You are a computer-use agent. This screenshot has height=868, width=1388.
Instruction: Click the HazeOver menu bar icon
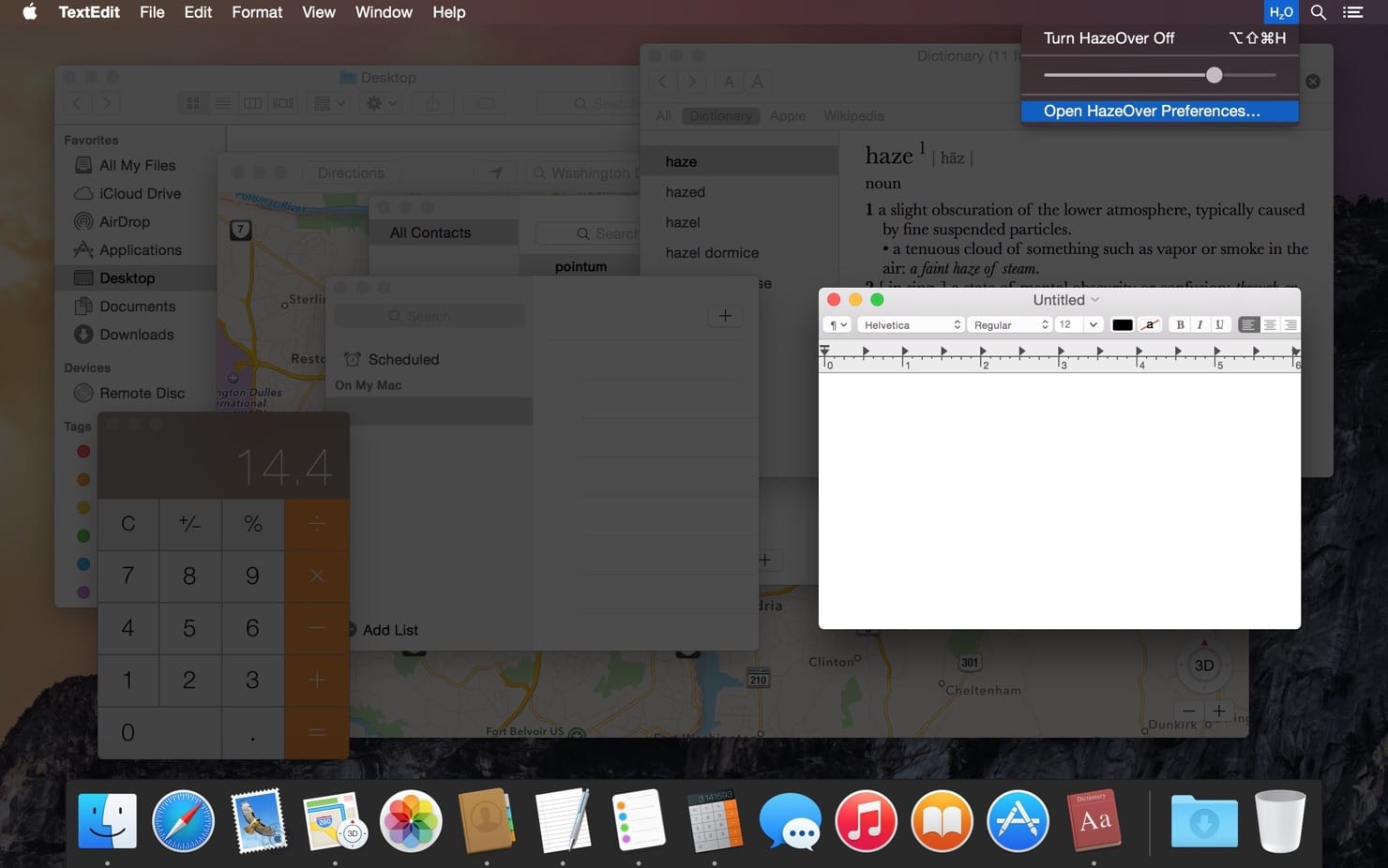[1280, 12]
